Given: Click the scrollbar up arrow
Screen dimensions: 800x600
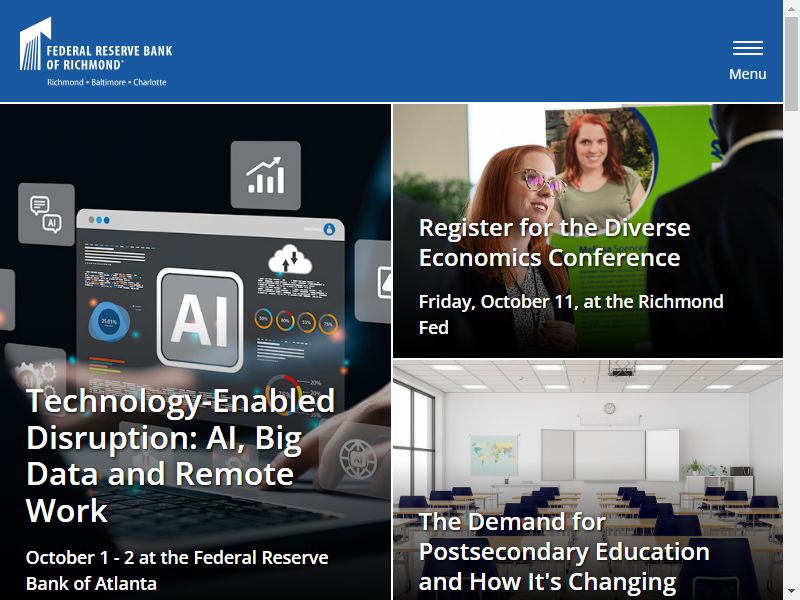Looking at the screenshot, I should click(x=791, y=7).
